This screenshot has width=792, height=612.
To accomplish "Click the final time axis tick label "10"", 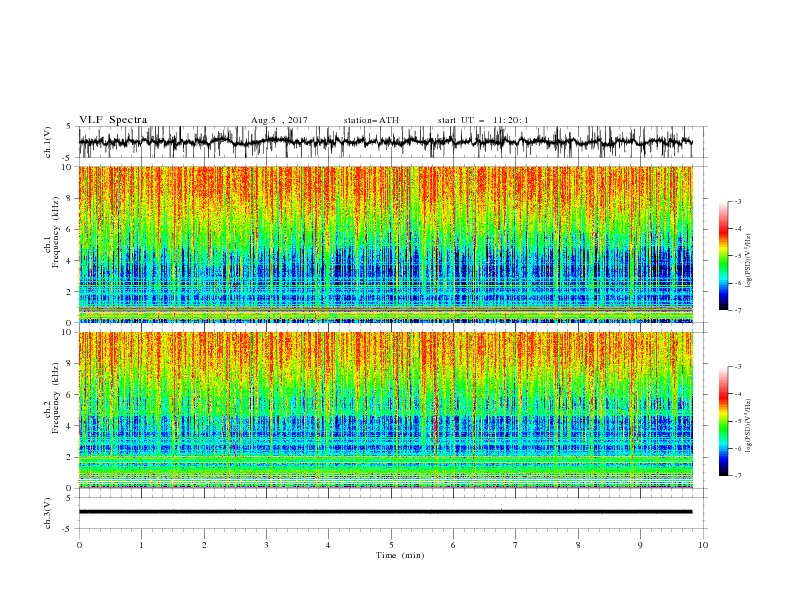I will click(703, 545).
